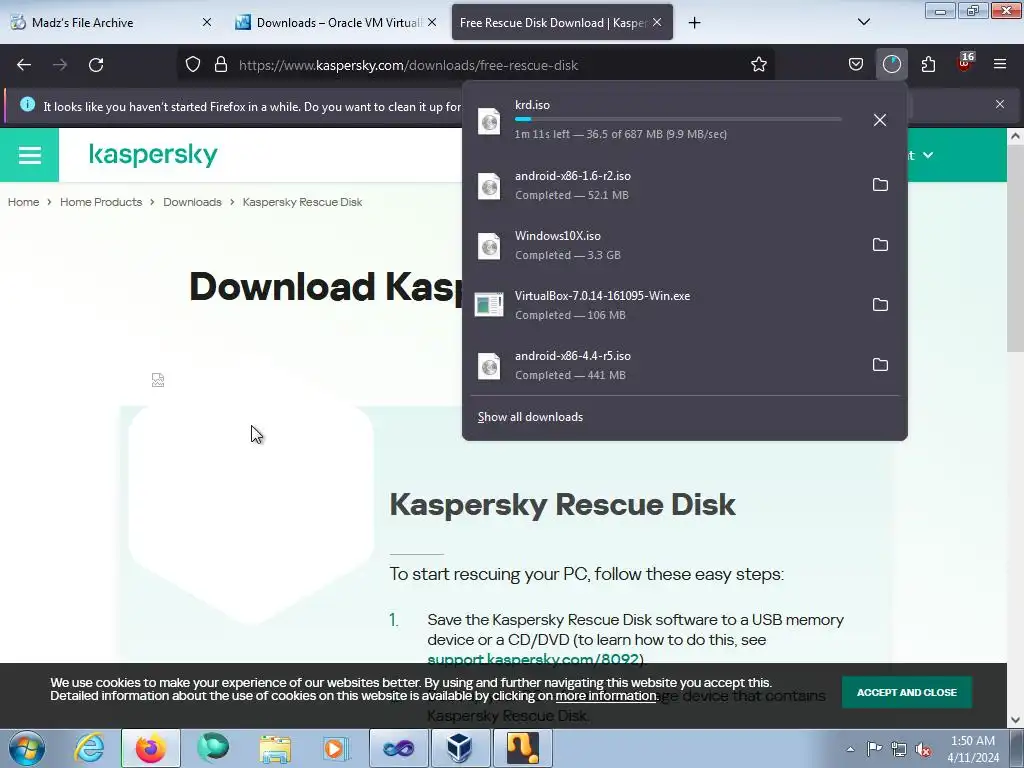Click the page vertical scrollbar thumb
The image size is (1024, 768).
tap(1014, 248)
